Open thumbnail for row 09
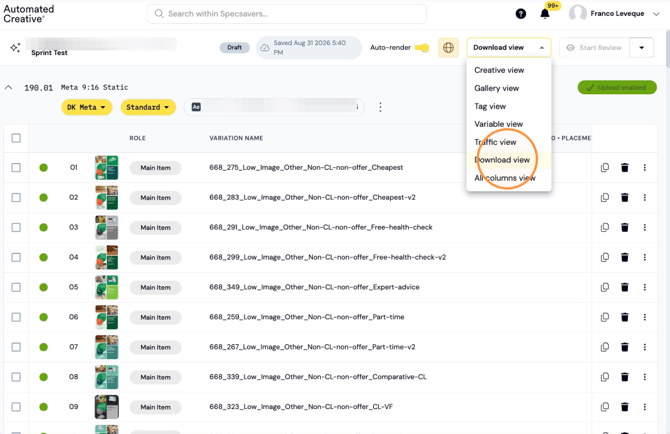The image size is (670, 434). click(x=106, y=407)
